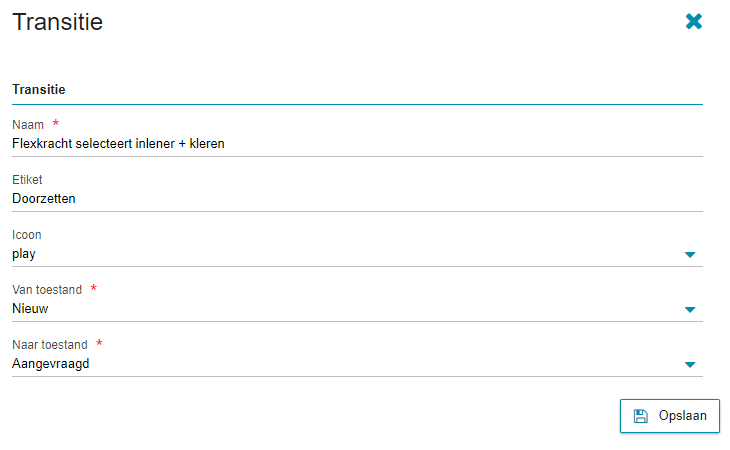Viewport: 730px width, 450px height.
Task: Open the Van toestand dropdown arrow
Action: pos(689,310)
